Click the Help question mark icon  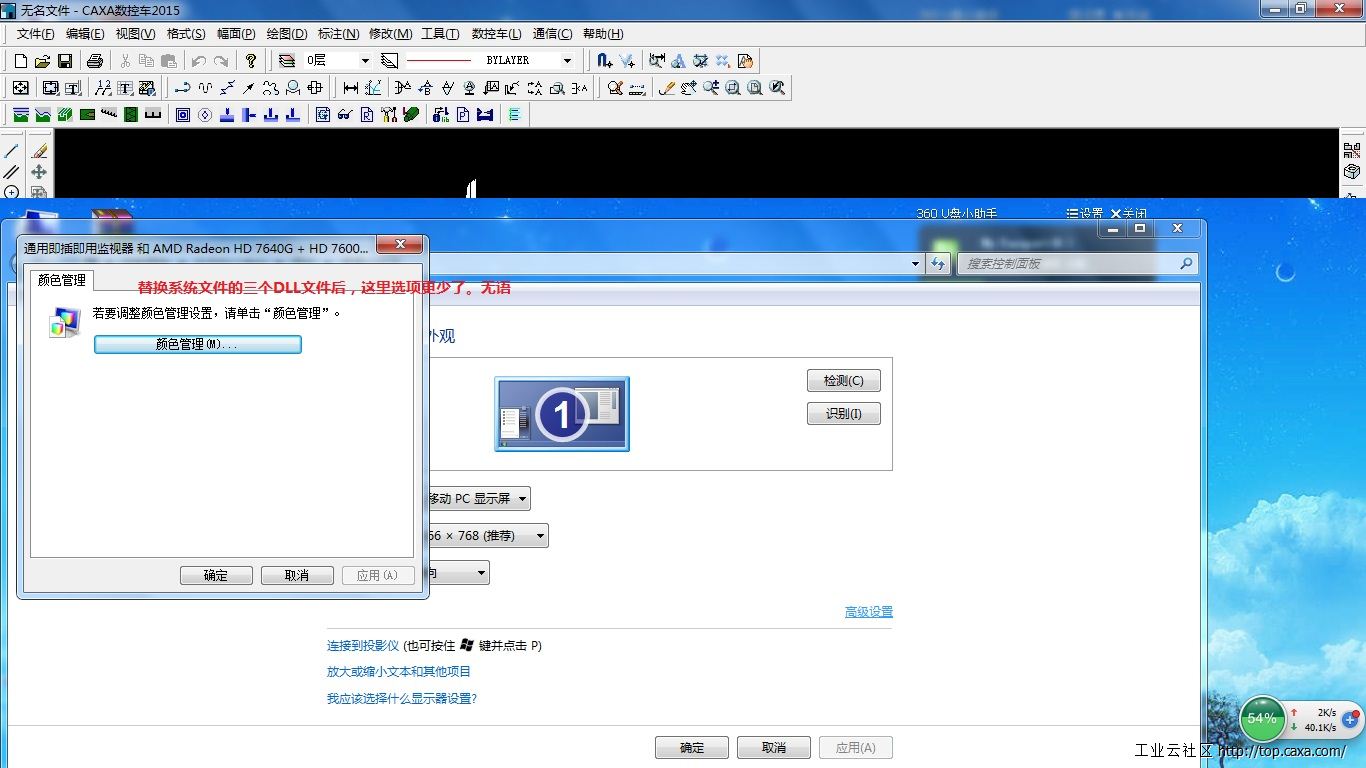(x=251, y=61)
